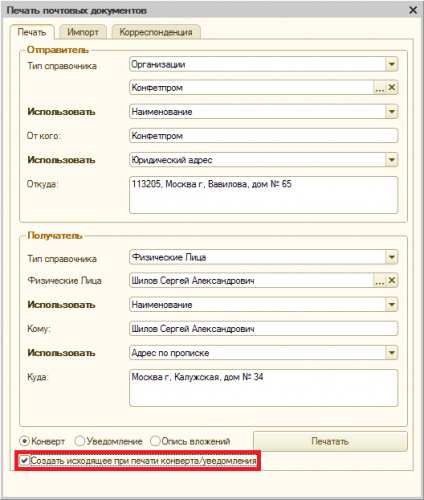Select the Конверт radio button
Image resolution: width=424 pixels, height=500 pixels.
coord(25,441)
